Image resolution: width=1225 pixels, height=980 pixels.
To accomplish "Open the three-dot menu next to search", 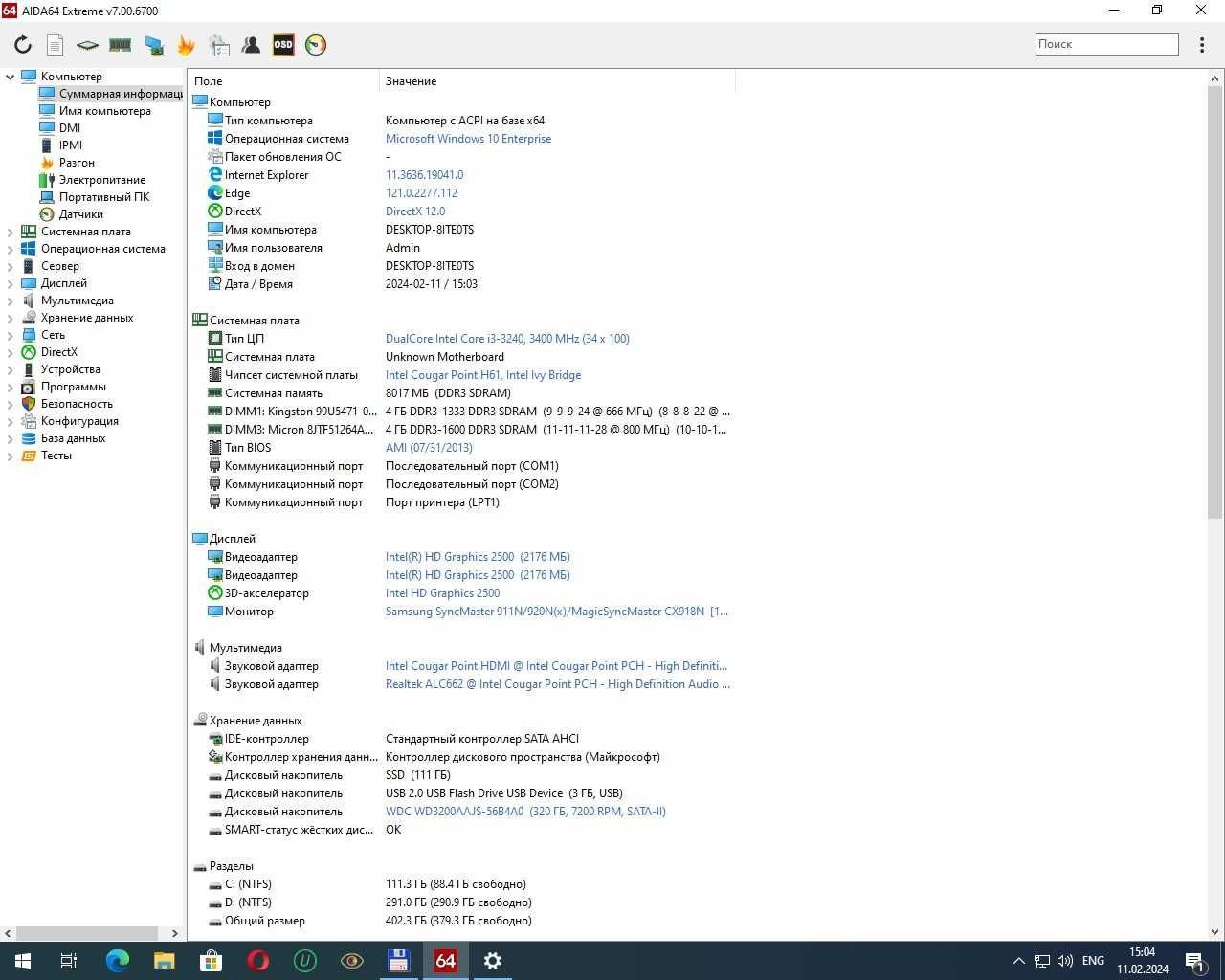I will (1202, 45).
